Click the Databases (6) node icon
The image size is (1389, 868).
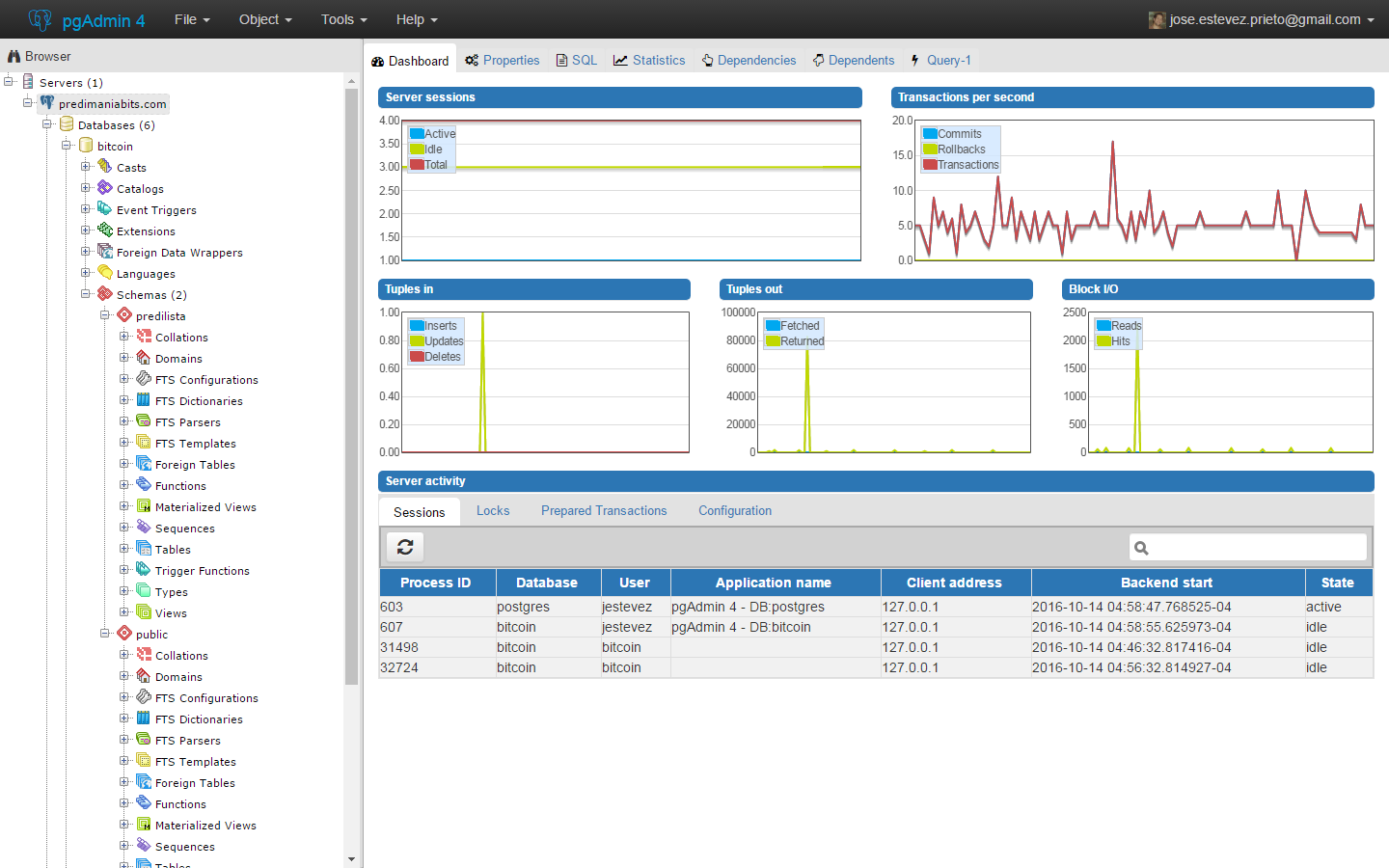click(x=67, y=124)
